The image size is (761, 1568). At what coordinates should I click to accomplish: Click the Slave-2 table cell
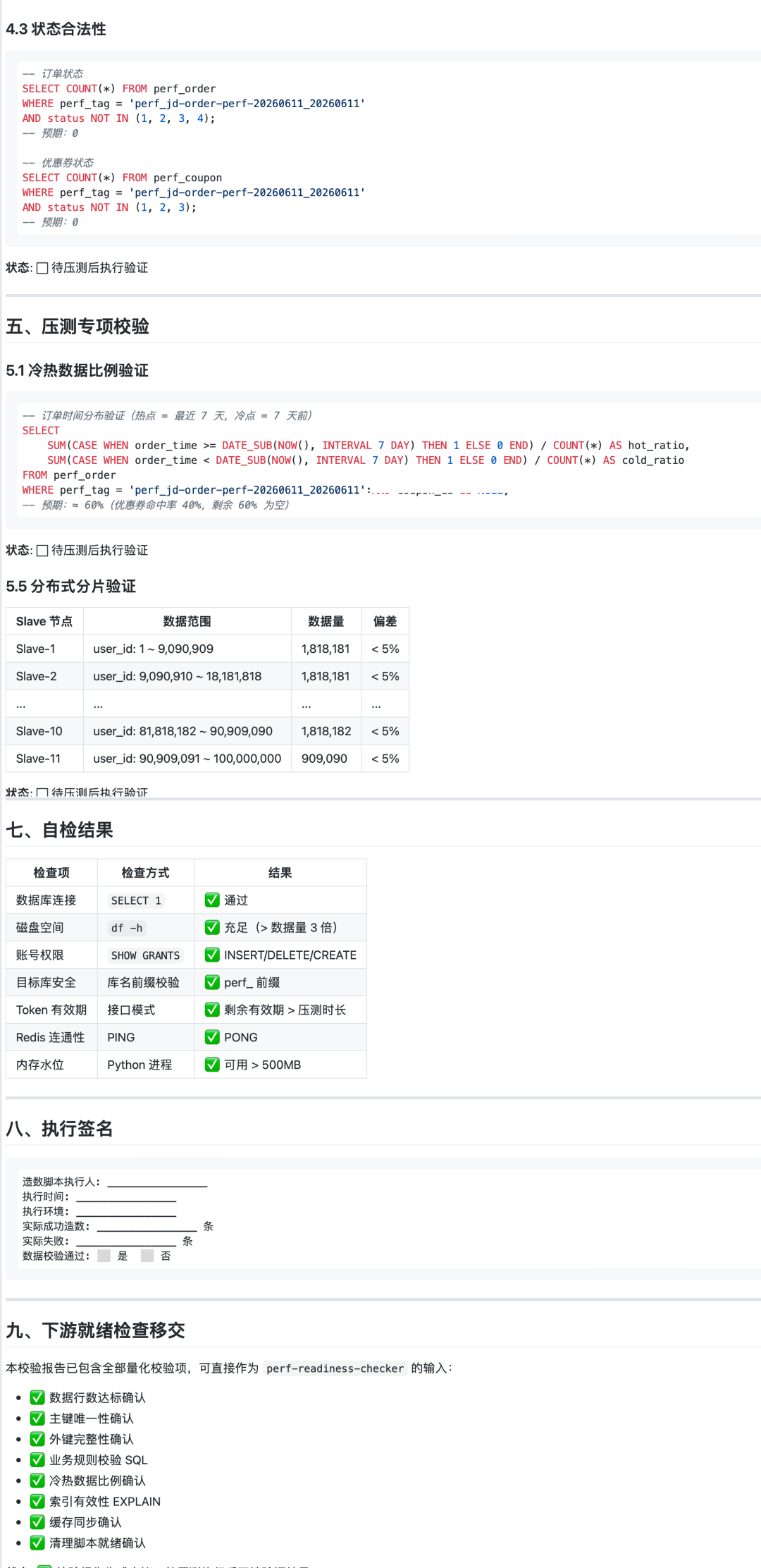coord(44,676)
